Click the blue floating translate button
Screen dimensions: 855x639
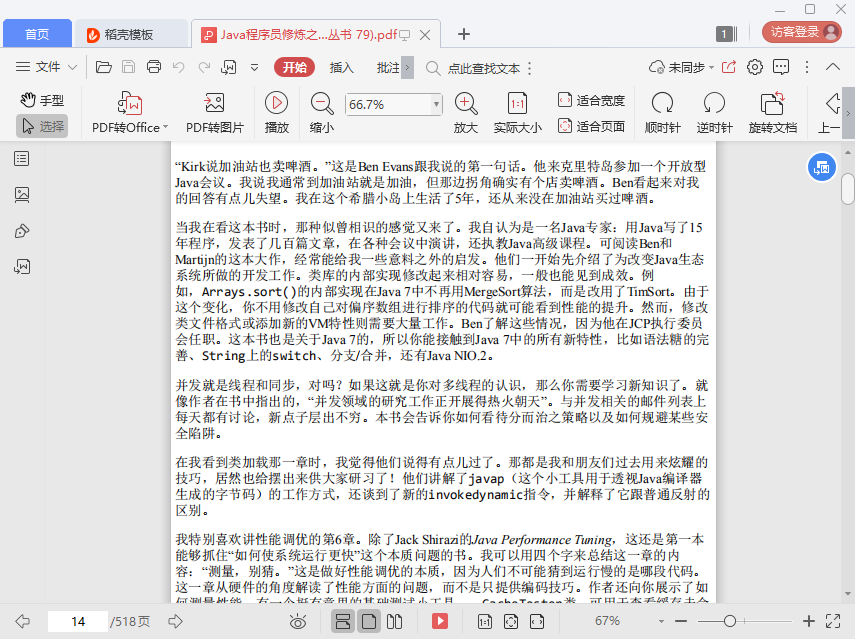[x=822, y=167]
